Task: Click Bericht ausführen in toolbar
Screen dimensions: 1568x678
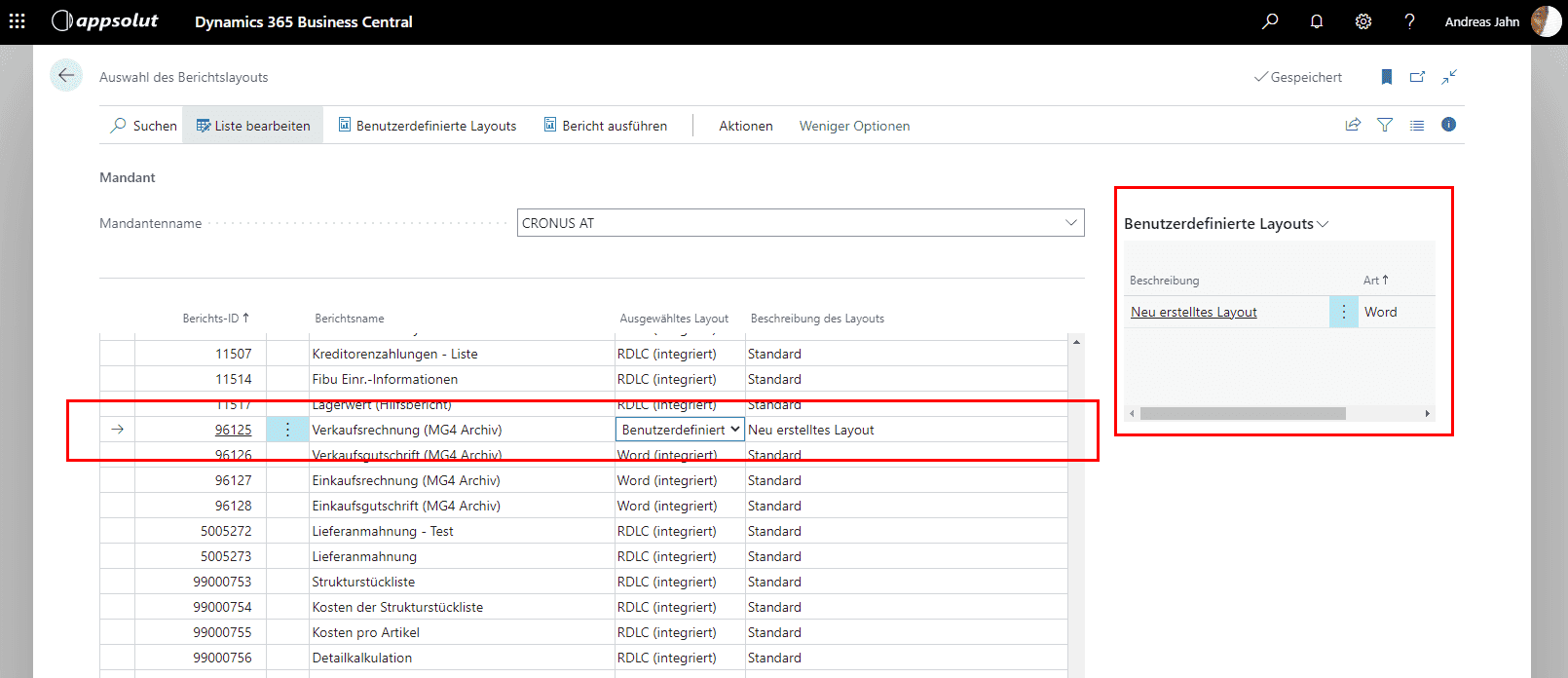Action: pos(605,126)
